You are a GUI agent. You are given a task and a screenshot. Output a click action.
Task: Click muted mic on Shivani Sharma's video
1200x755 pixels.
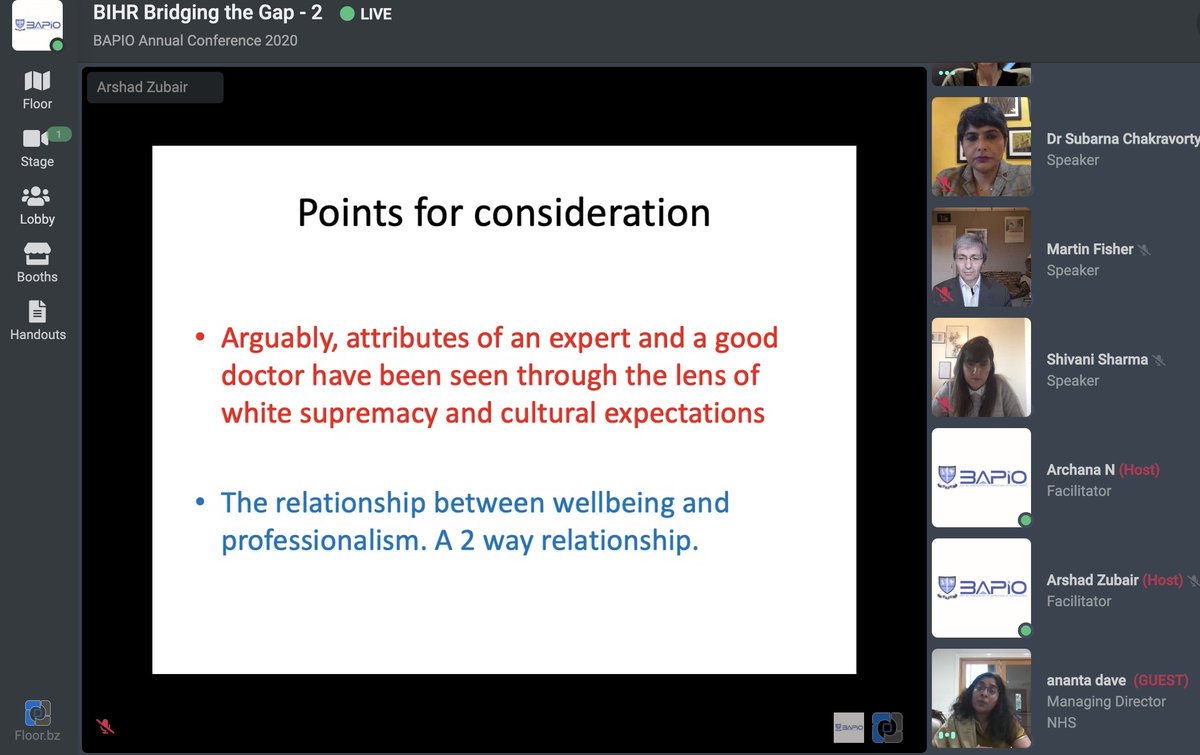coord(944,405)
